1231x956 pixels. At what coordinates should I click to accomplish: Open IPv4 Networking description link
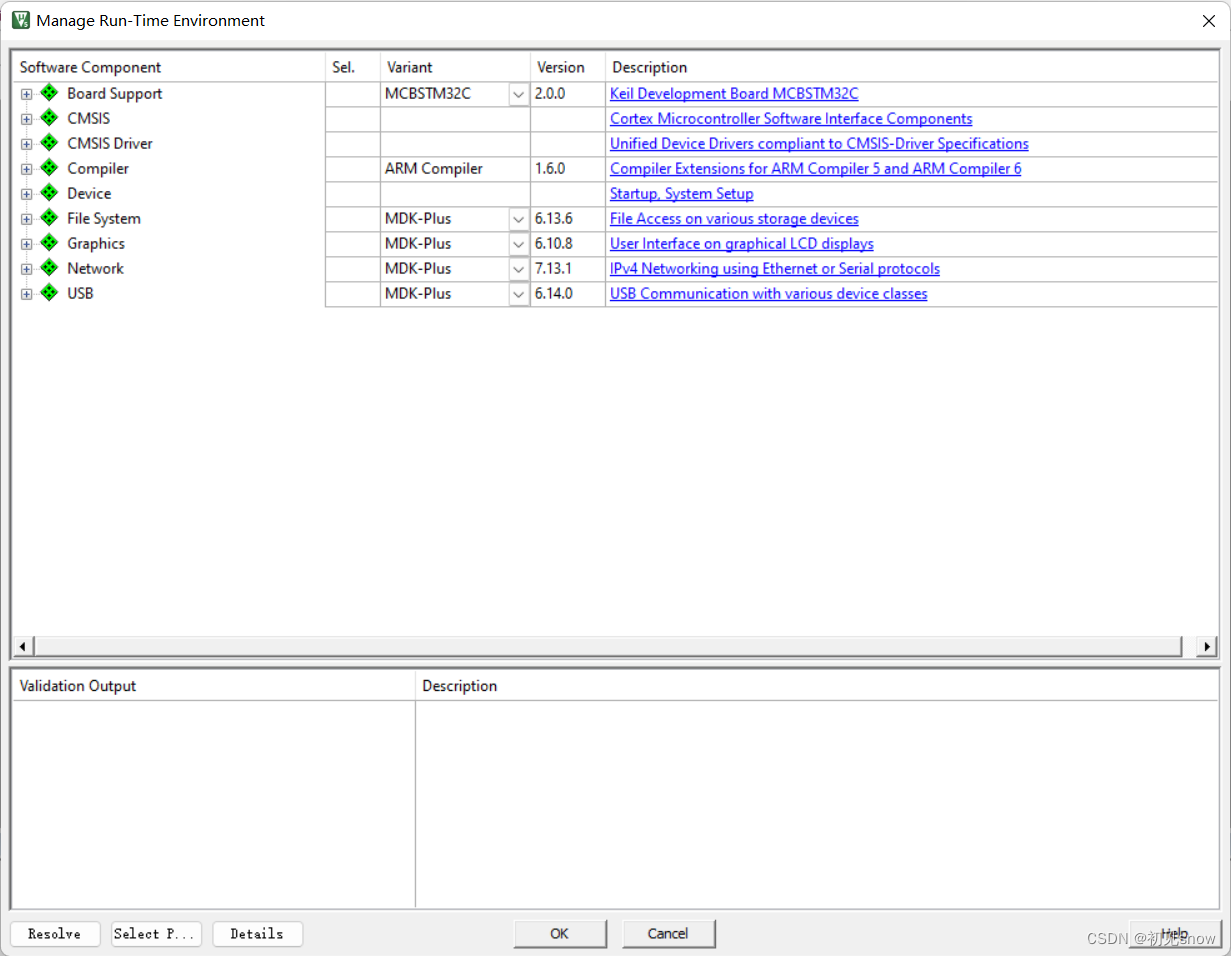[774, 268]
